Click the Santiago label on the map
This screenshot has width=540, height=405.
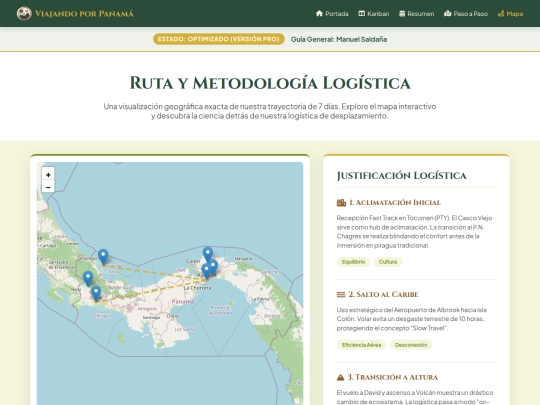click(151, 317)
